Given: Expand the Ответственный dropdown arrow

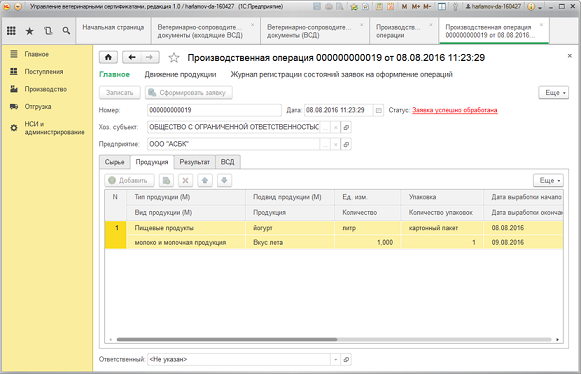Looking at the screenshot, I should [x=335, y=359].
